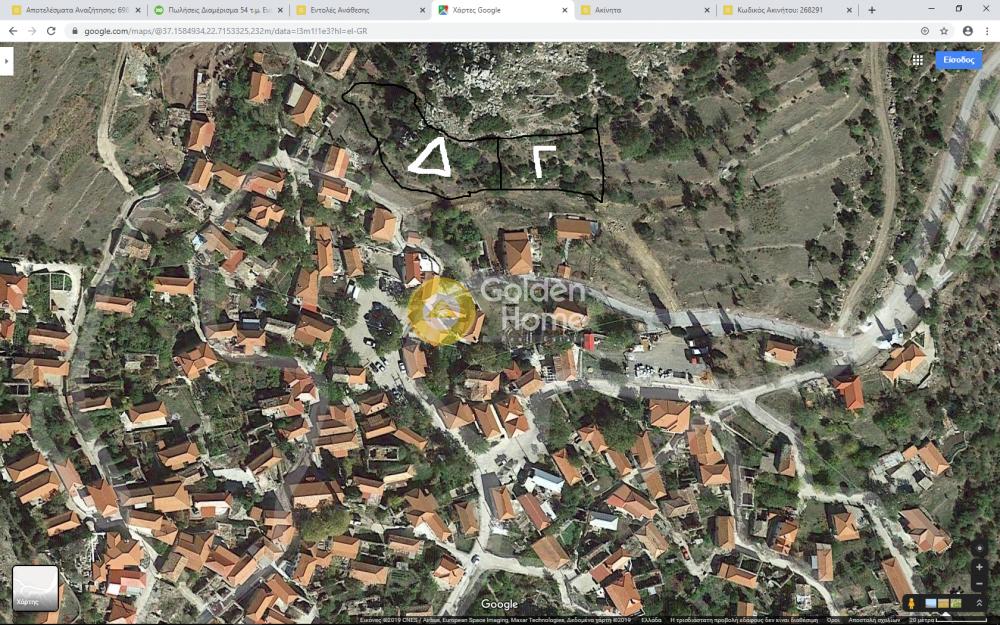Viewport: 1000px width, 625px height.
Task: Open the first photo thumbnail in strip
Action: tap(931, 604)
